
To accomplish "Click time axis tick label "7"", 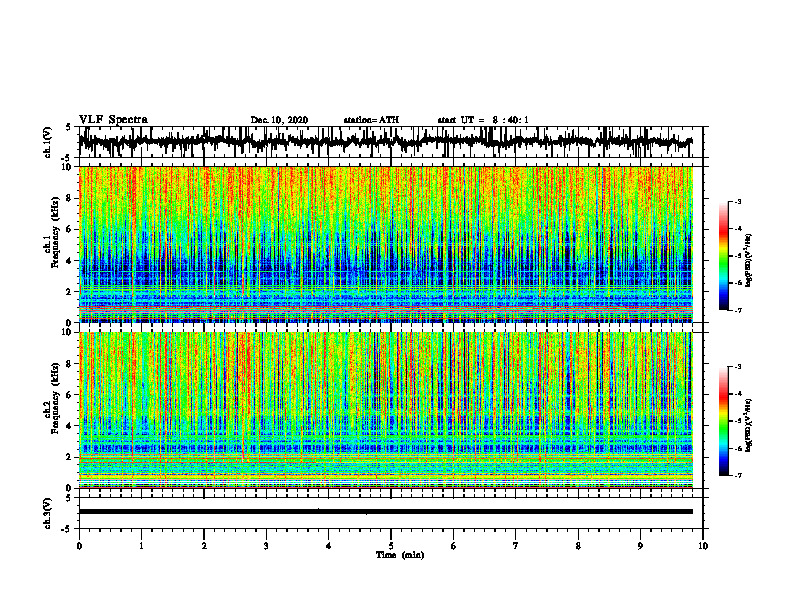I will (516, 546).
